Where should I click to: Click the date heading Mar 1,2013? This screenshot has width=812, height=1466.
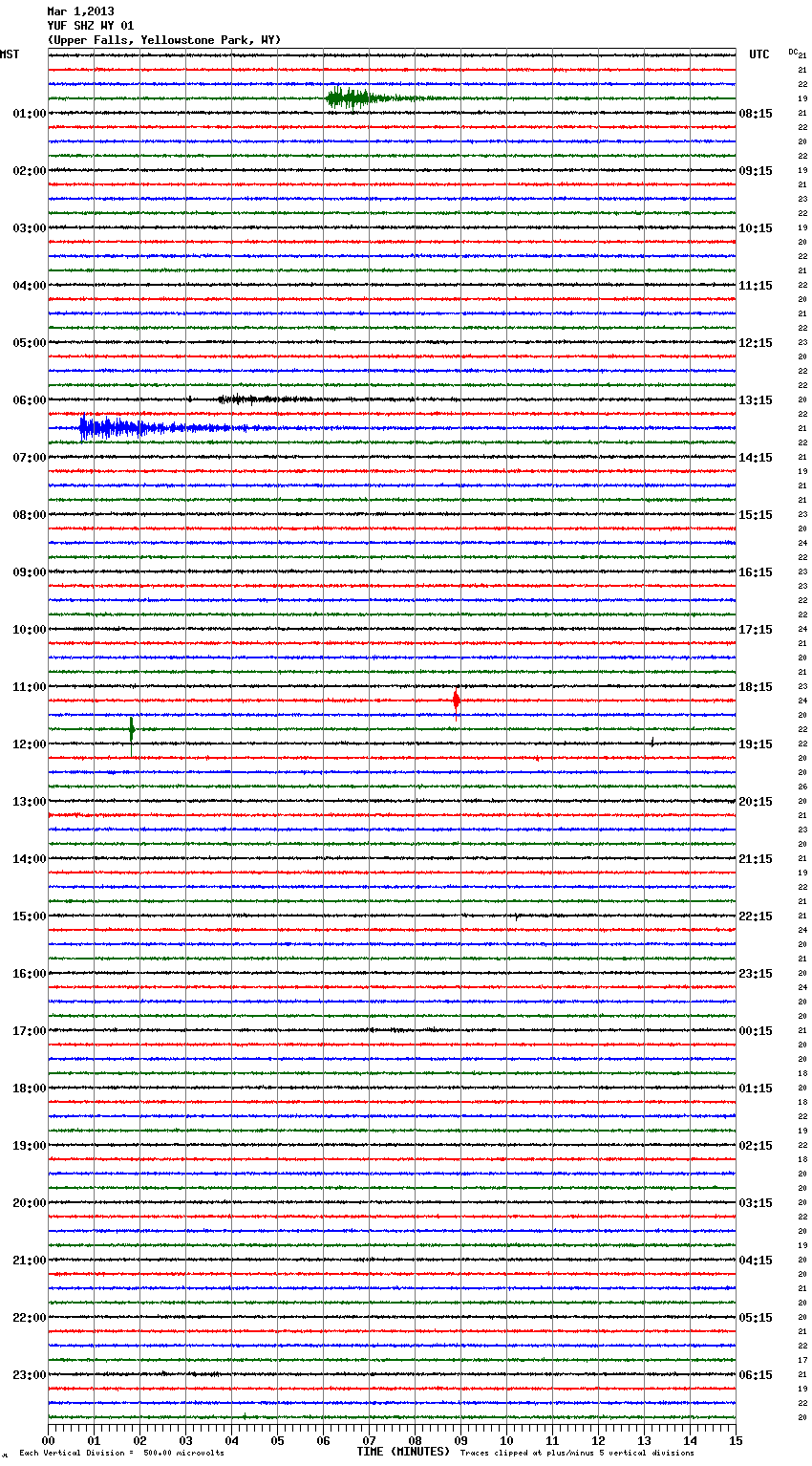click(x=80, y=11)
